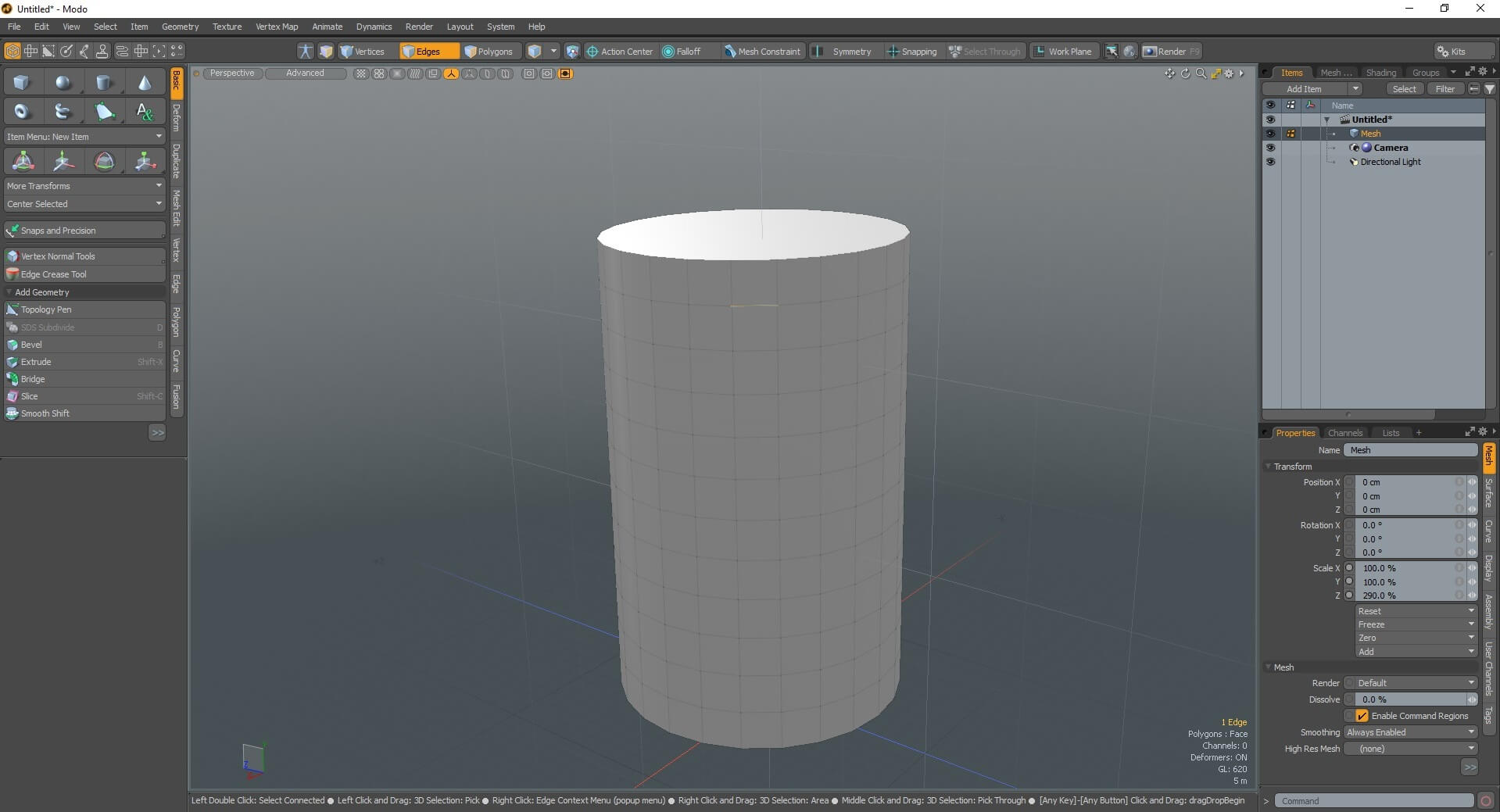1500x812 pixels.
Task: Open the Smoothing dropdown set to Always Enabled
Action: pyautogui.click(x=1409, y=732)
